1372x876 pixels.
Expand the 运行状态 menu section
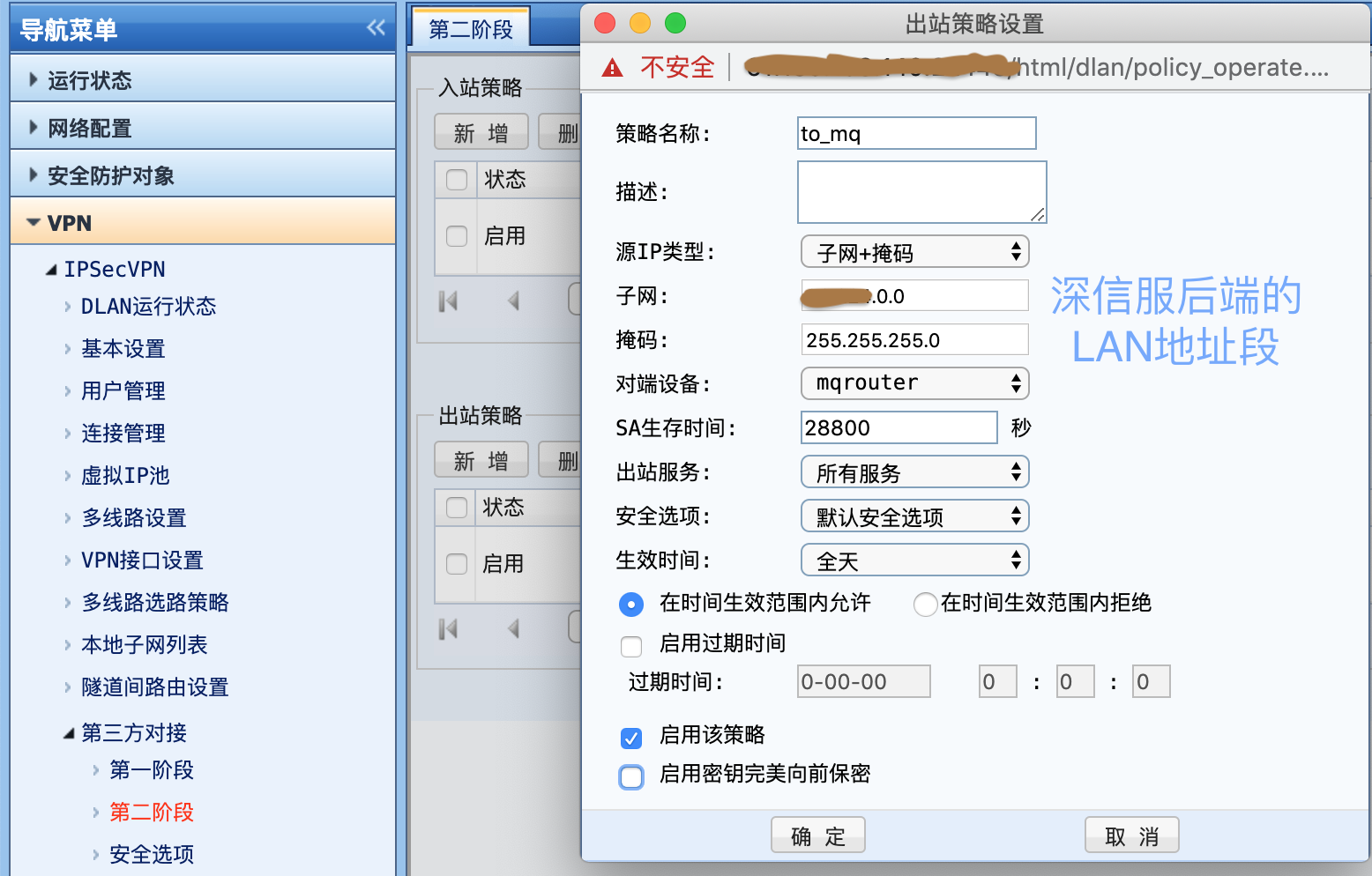89,80
